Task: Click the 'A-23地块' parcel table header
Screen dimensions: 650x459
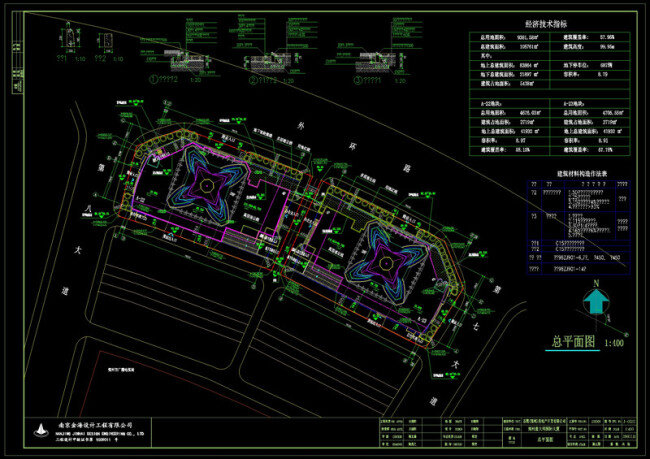Action: pyautogui.click(x=574, y=104)
